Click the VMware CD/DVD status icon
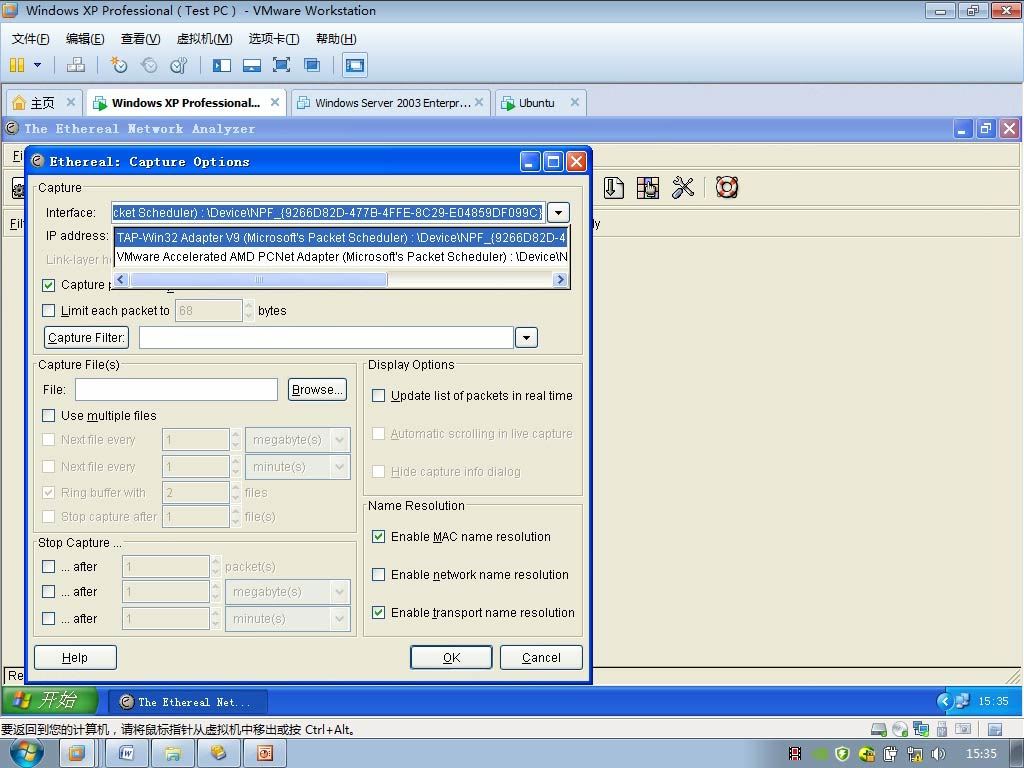 coord(900,729)
